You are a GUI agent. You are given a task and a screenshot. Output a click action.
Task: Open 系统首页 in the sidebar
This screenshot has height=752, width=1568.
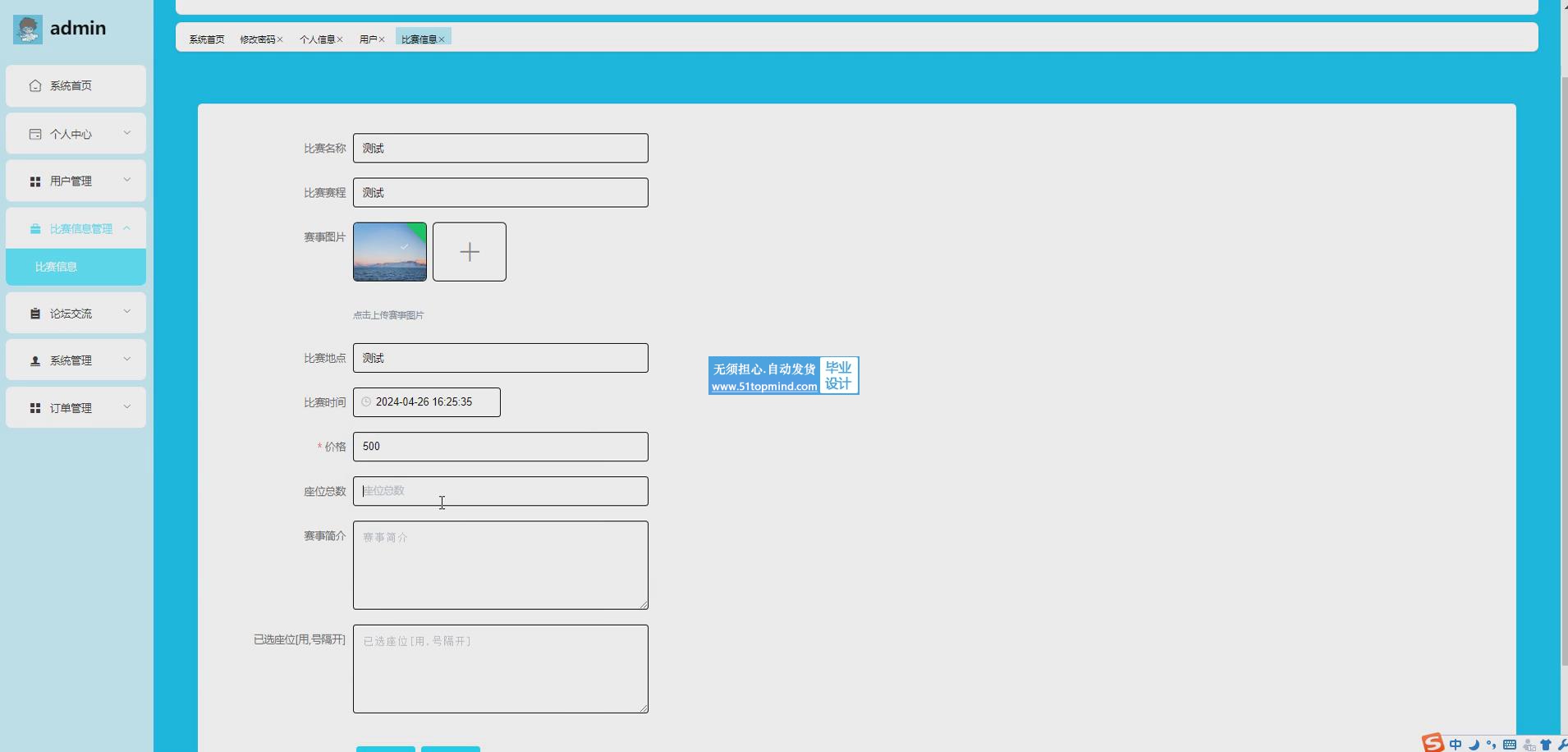(x=76, y=85)
